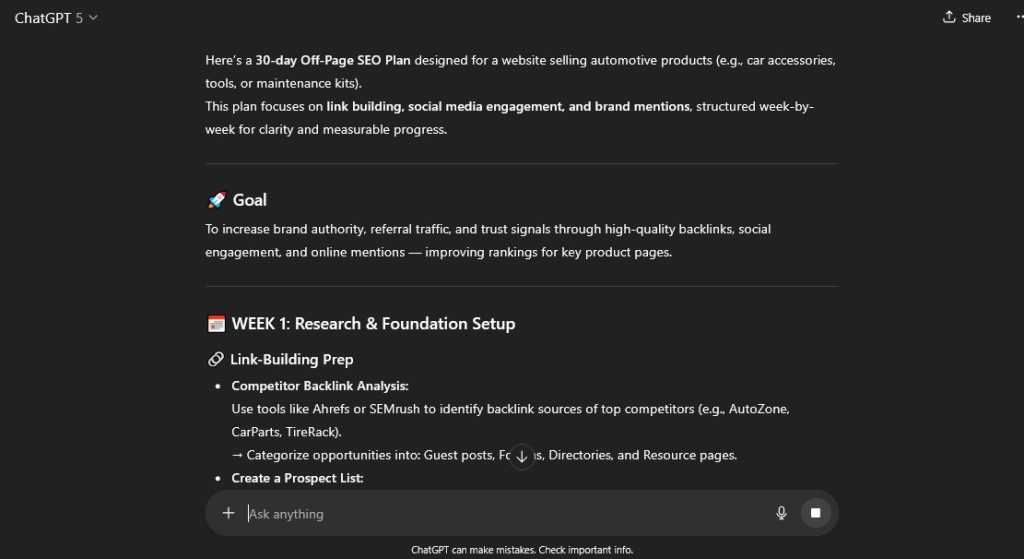The width and height of the screenshot is (1024, 559).
Task: Click the WEEK 1: Research & Foundation Setup heading
Action: (x=374, y=324)
